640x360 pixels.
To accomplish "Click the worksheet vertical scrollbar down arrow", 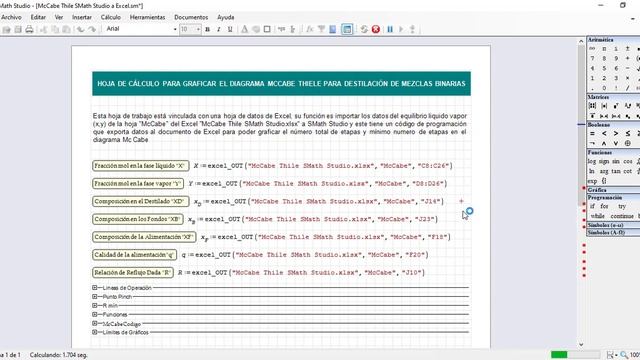I will pyautogui.click(x=581, y=344).
